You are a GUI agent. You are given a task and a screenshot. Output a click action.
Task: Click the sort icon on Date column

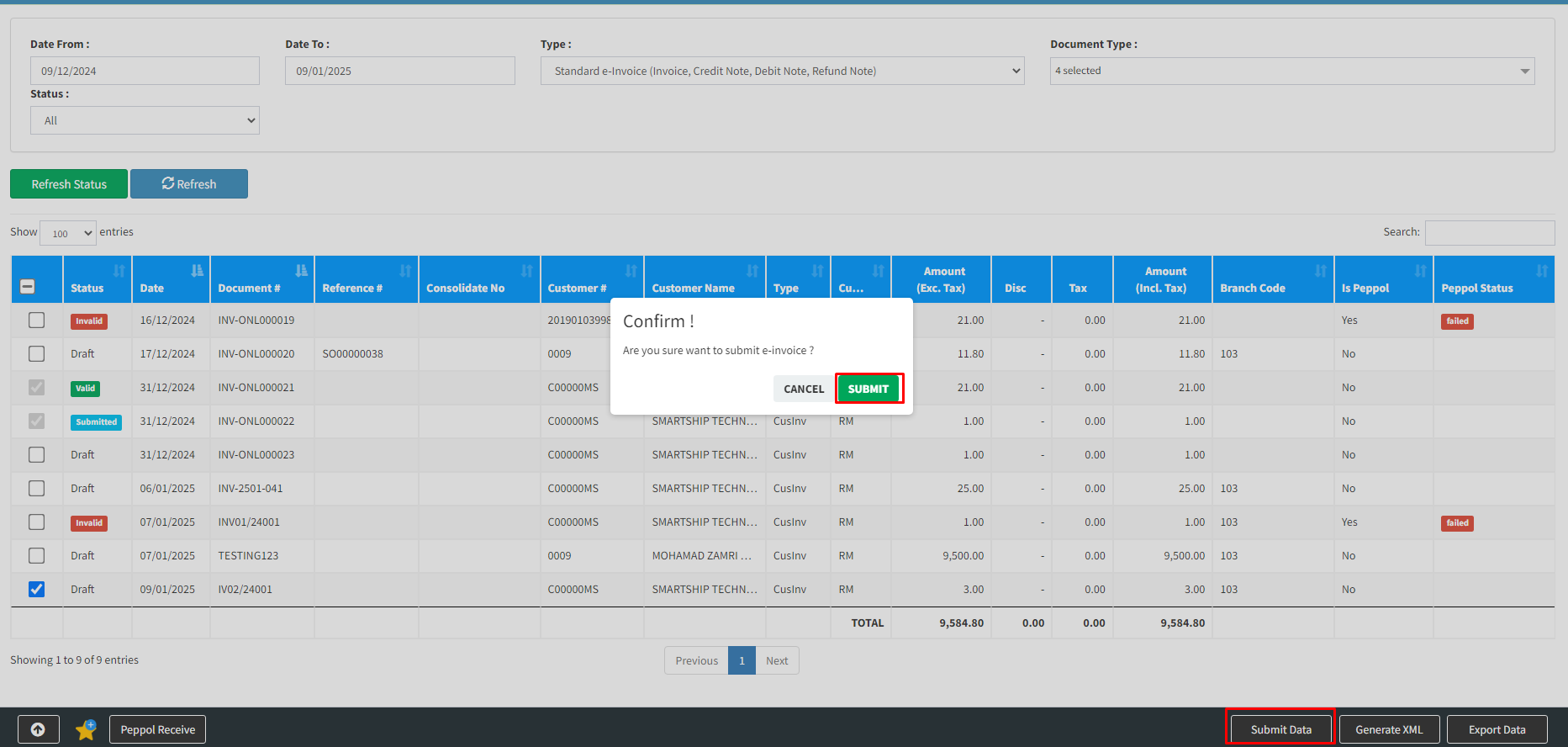pyautogui.click(x=197, y=271)
